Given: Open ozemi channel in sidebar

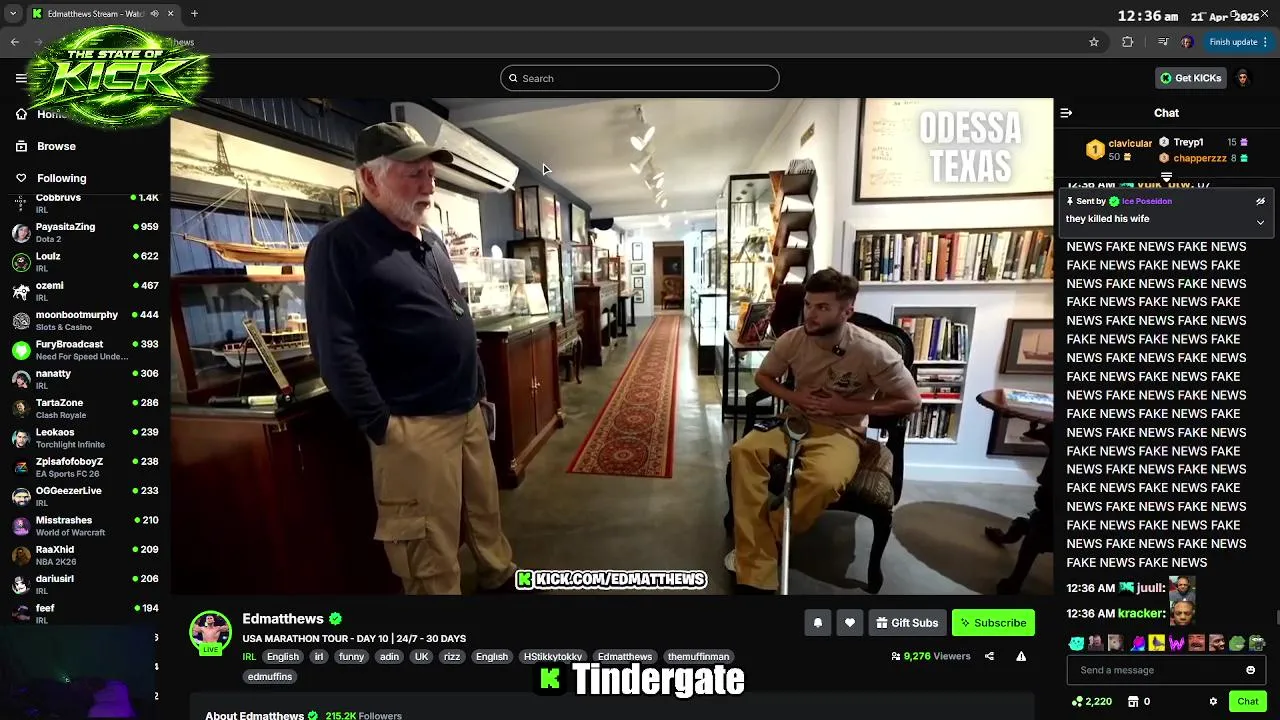Looking at the screenshot, I should click(x=85, y=291).
